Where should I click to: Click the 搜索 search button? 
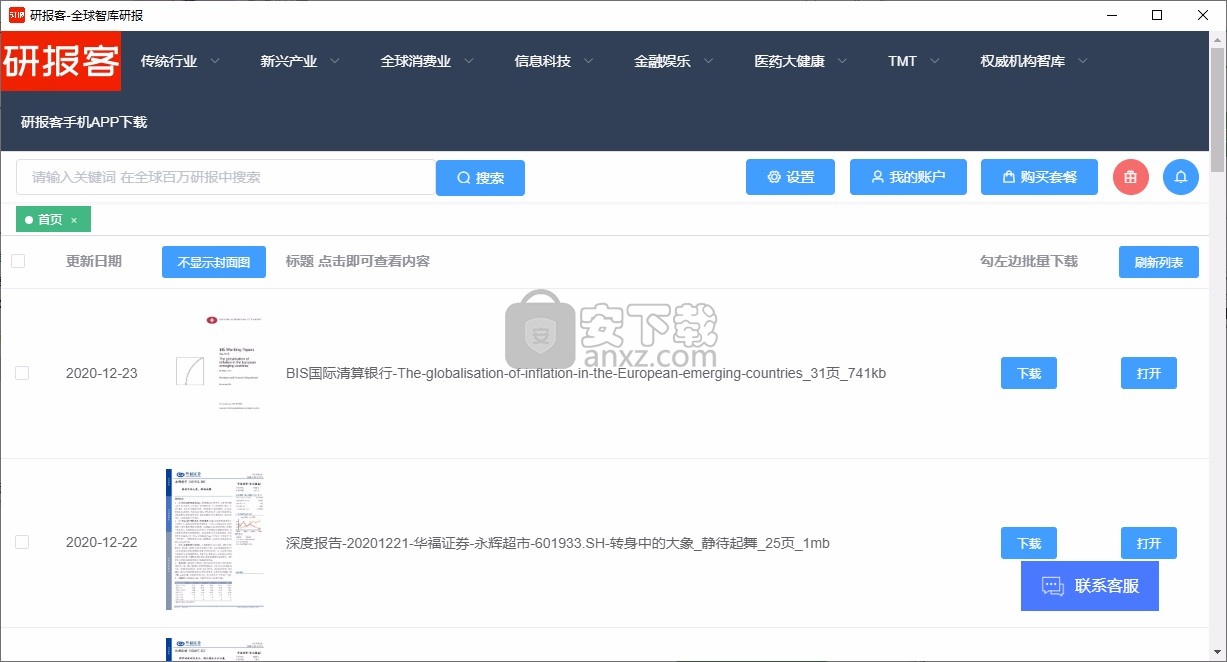[480, 178]
